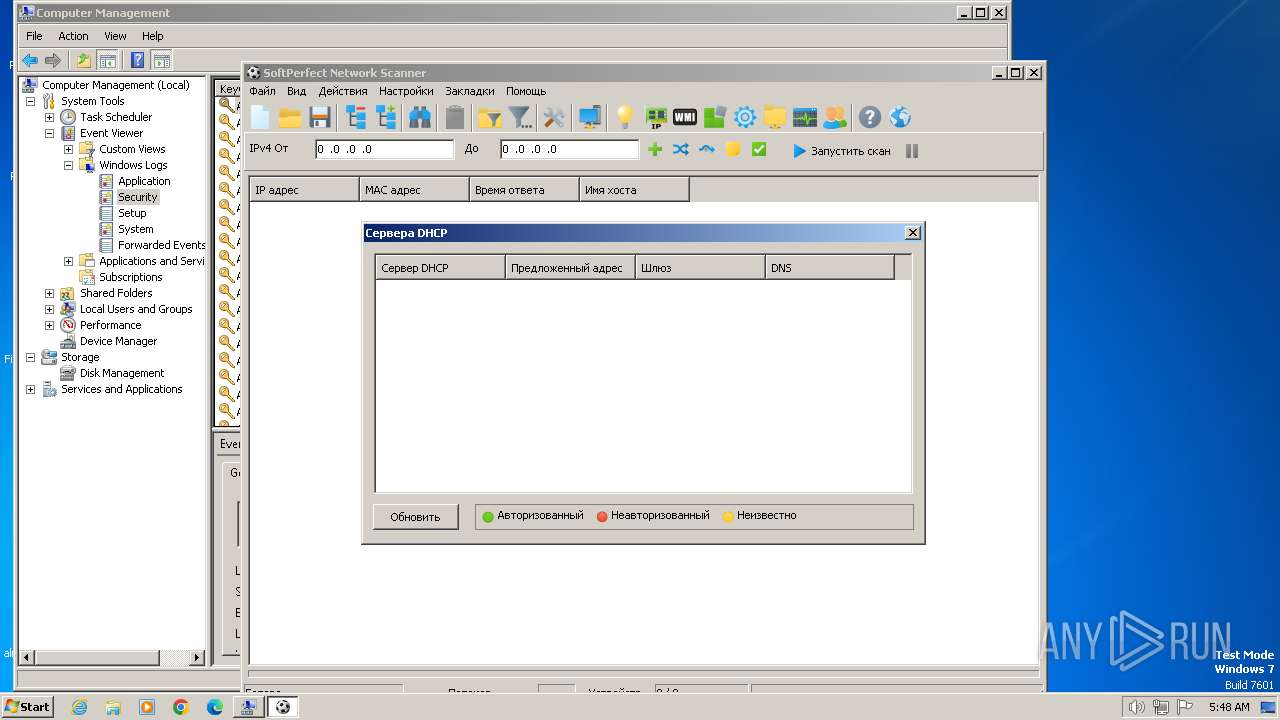Expand Local Users and Groups node

49,309
